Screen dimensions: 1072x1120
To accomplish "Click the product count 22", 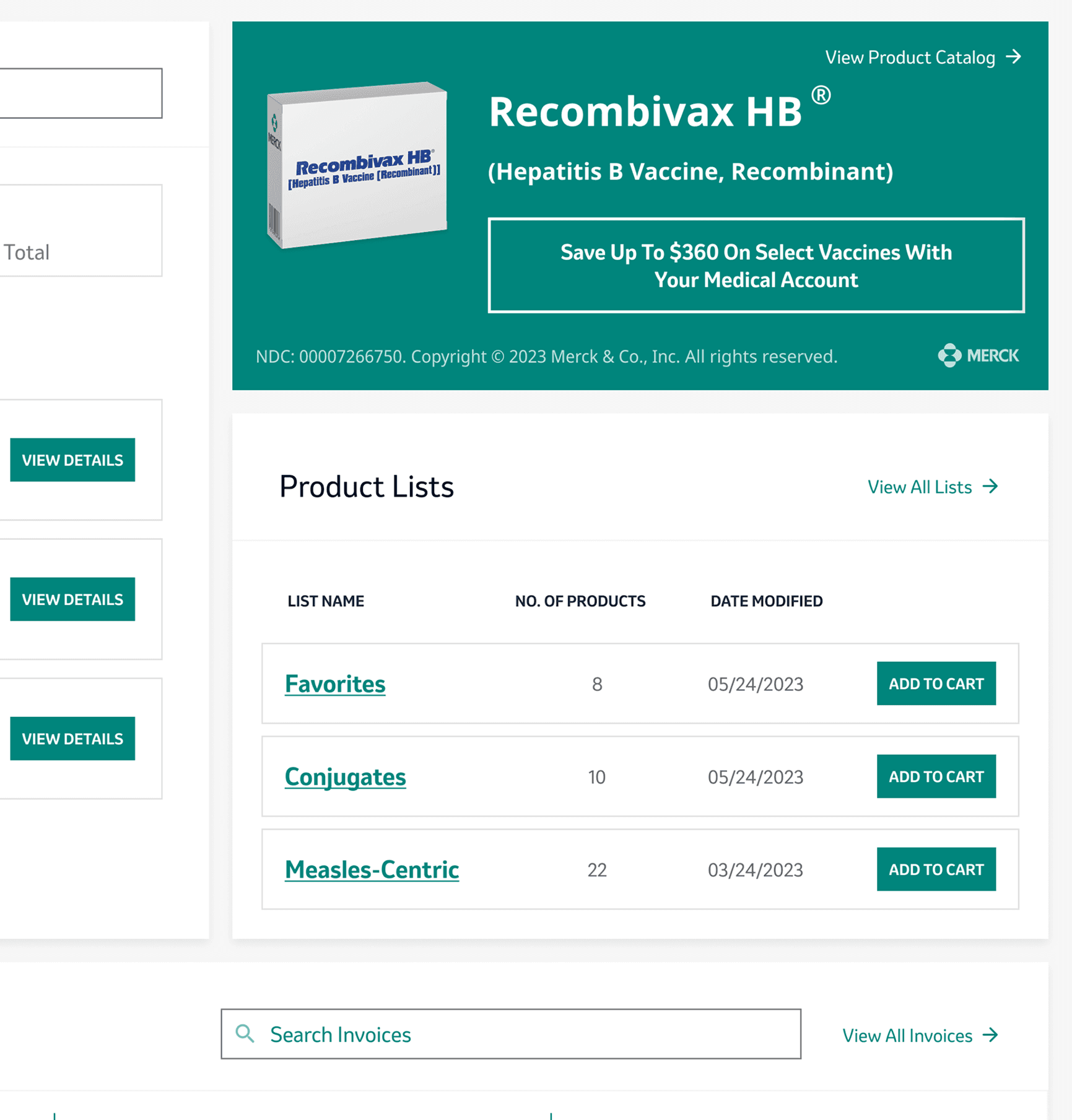I will [x=597, y=870].
